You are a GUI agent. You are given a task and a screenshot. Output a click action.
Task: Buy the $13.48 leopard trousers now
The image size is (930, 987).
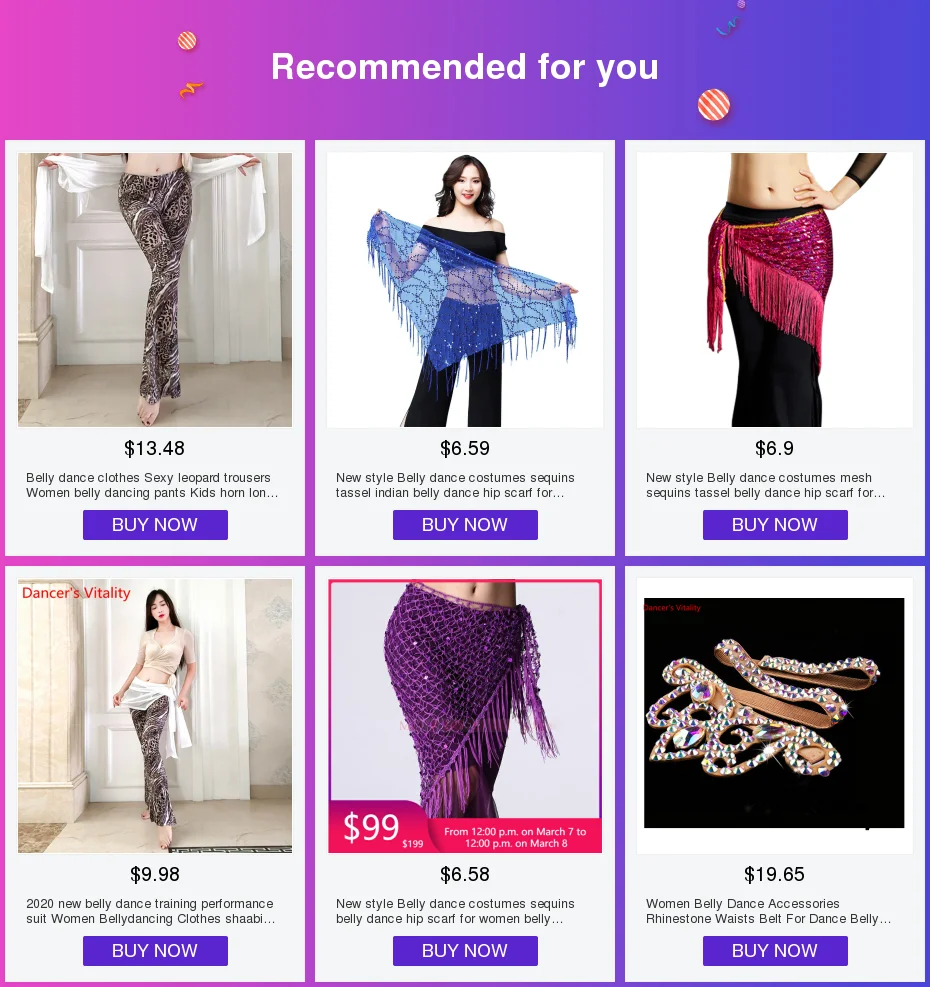[155, 525]
